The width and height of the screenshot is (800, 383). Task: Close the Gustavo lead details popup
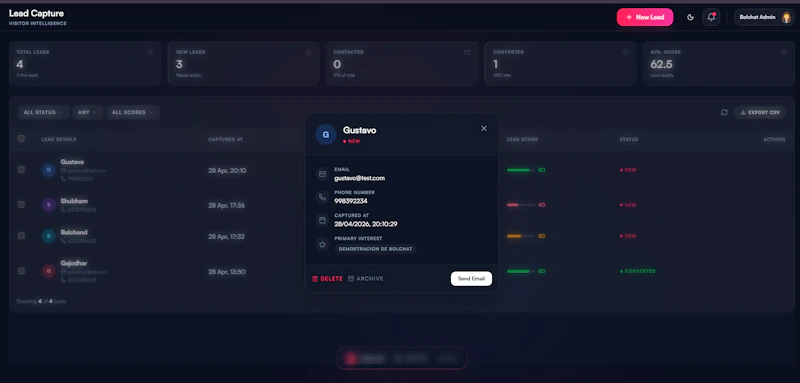coord(484,129)
